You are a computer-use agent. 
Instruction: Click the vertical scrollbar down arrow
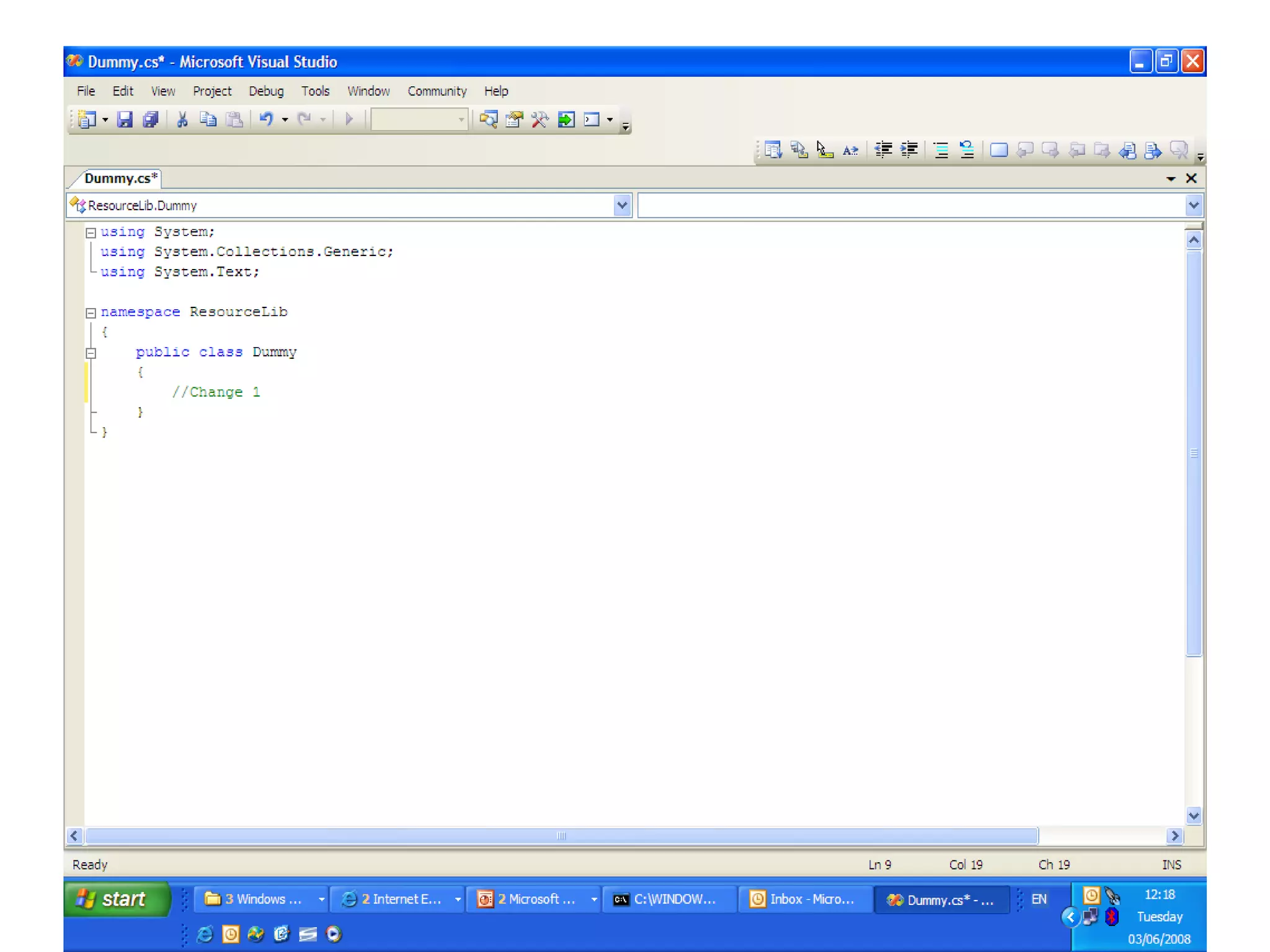click(x=1193, y=815)
